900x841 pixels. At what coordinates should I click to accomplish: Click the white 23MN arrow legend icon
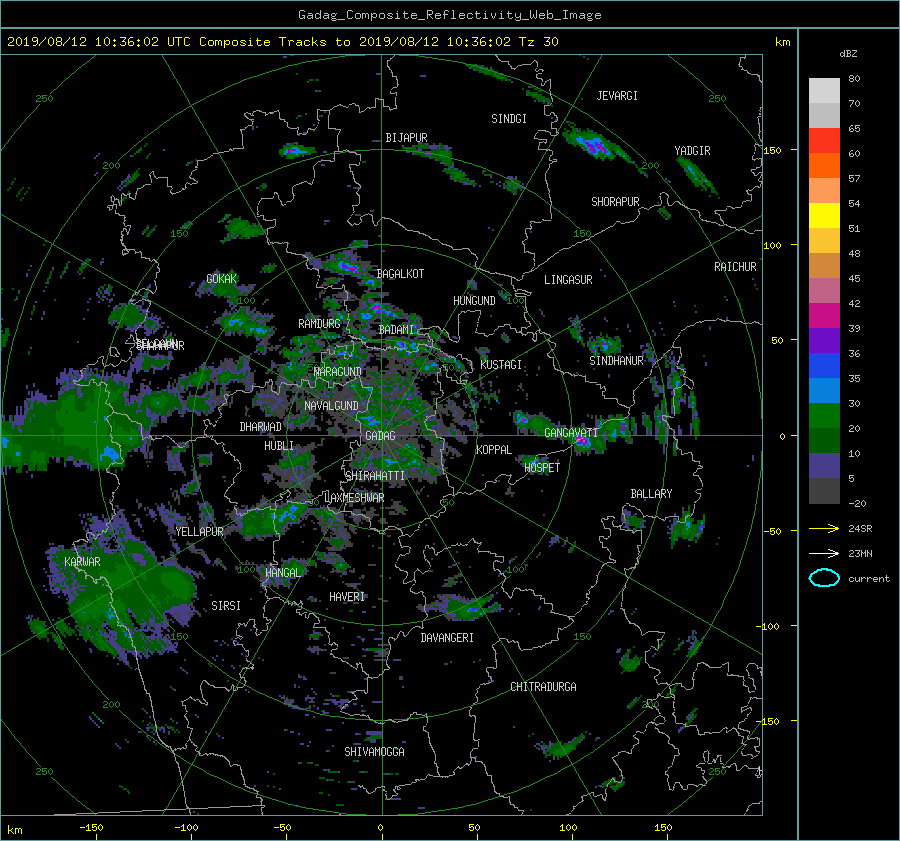click(x=824, y=553)
